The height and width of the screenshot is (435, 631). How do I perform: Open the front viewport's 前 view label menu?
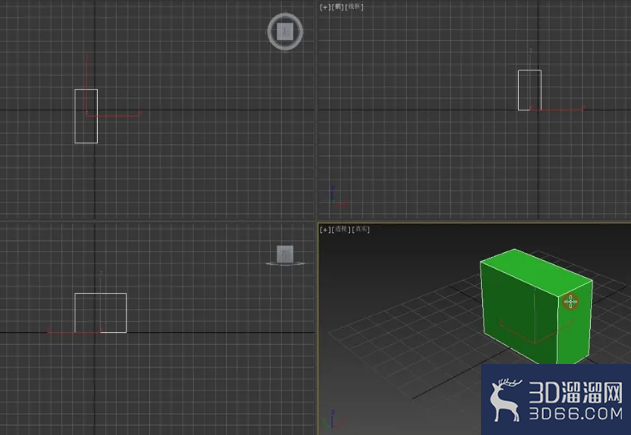338,7
